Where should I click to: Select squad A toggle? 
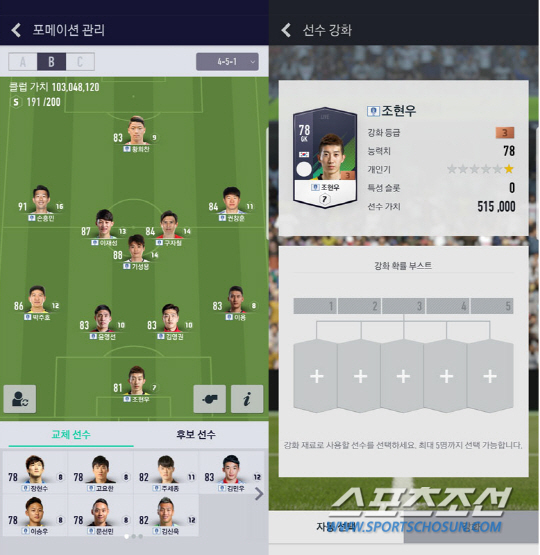click(x=23, y=62)
